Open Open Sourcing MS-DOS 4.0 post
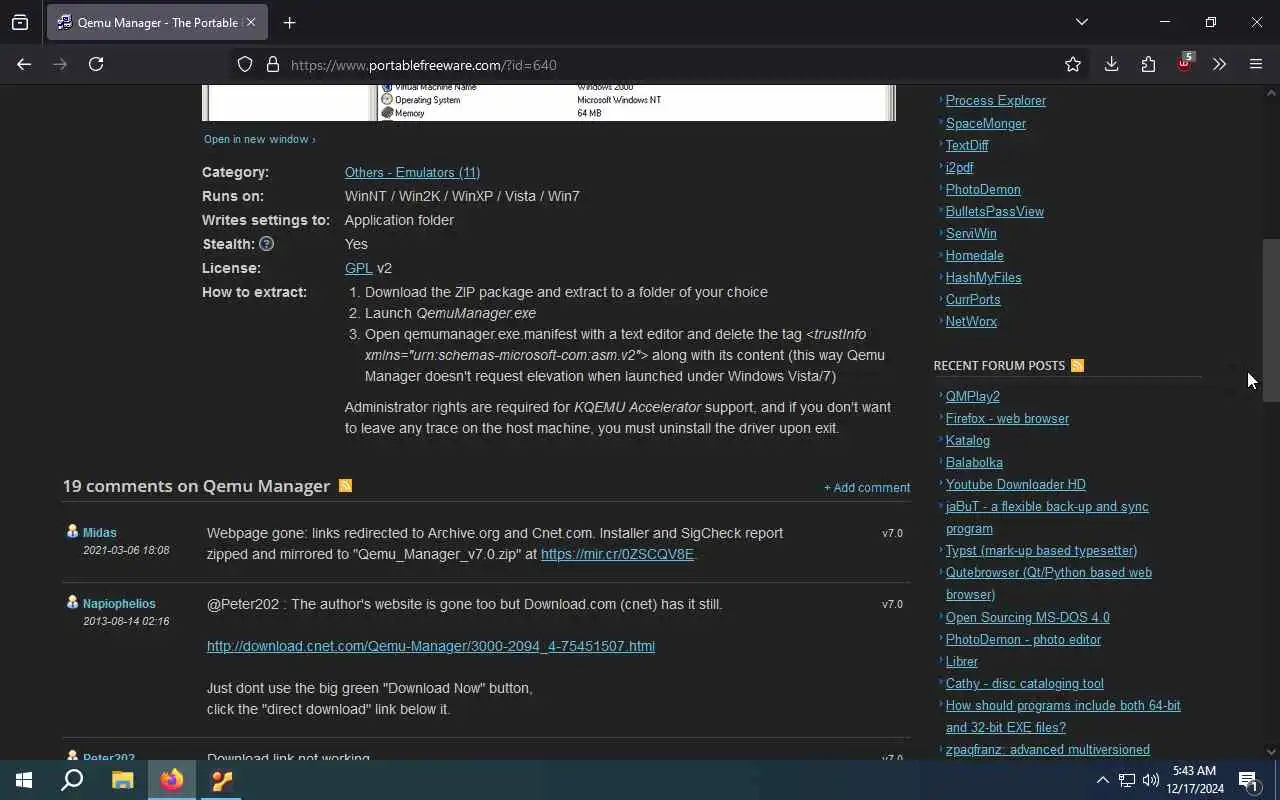The height and width of the screenshot is (800, 1280). click(1028, 617)
